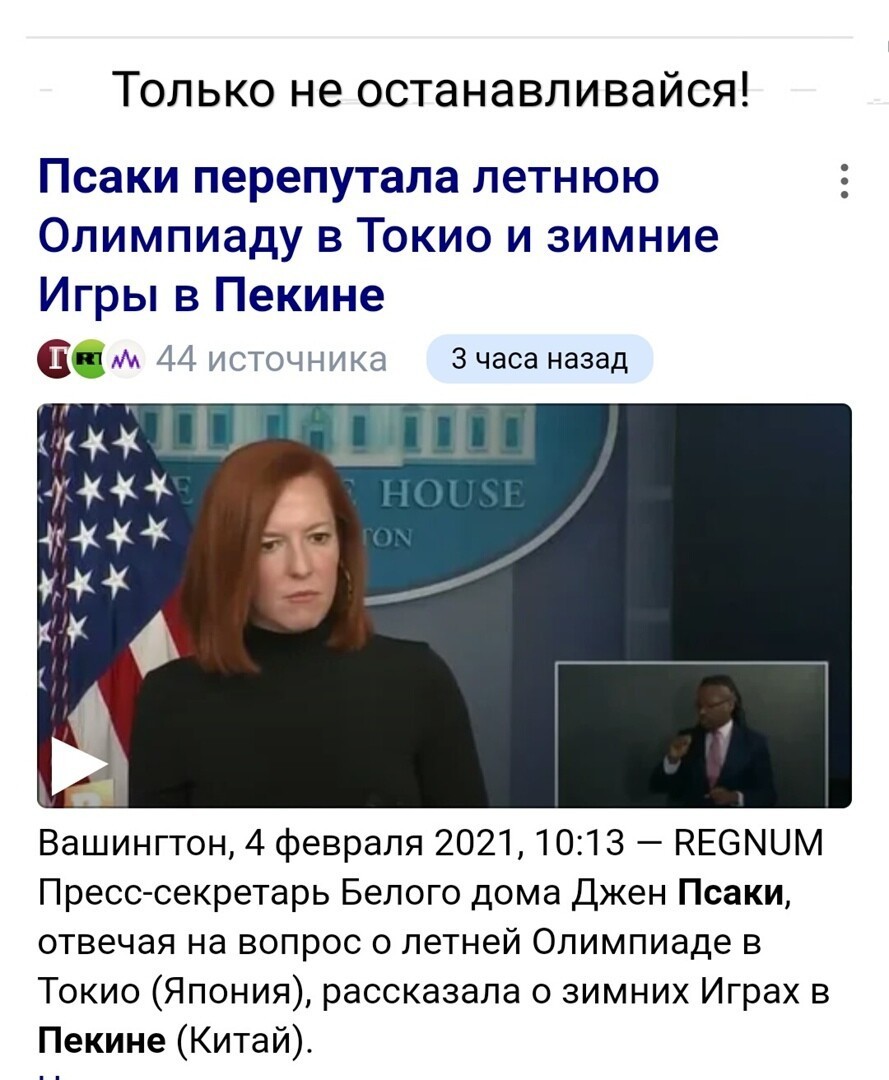Select the 3 часа назад chip

[x=539, y=359]
